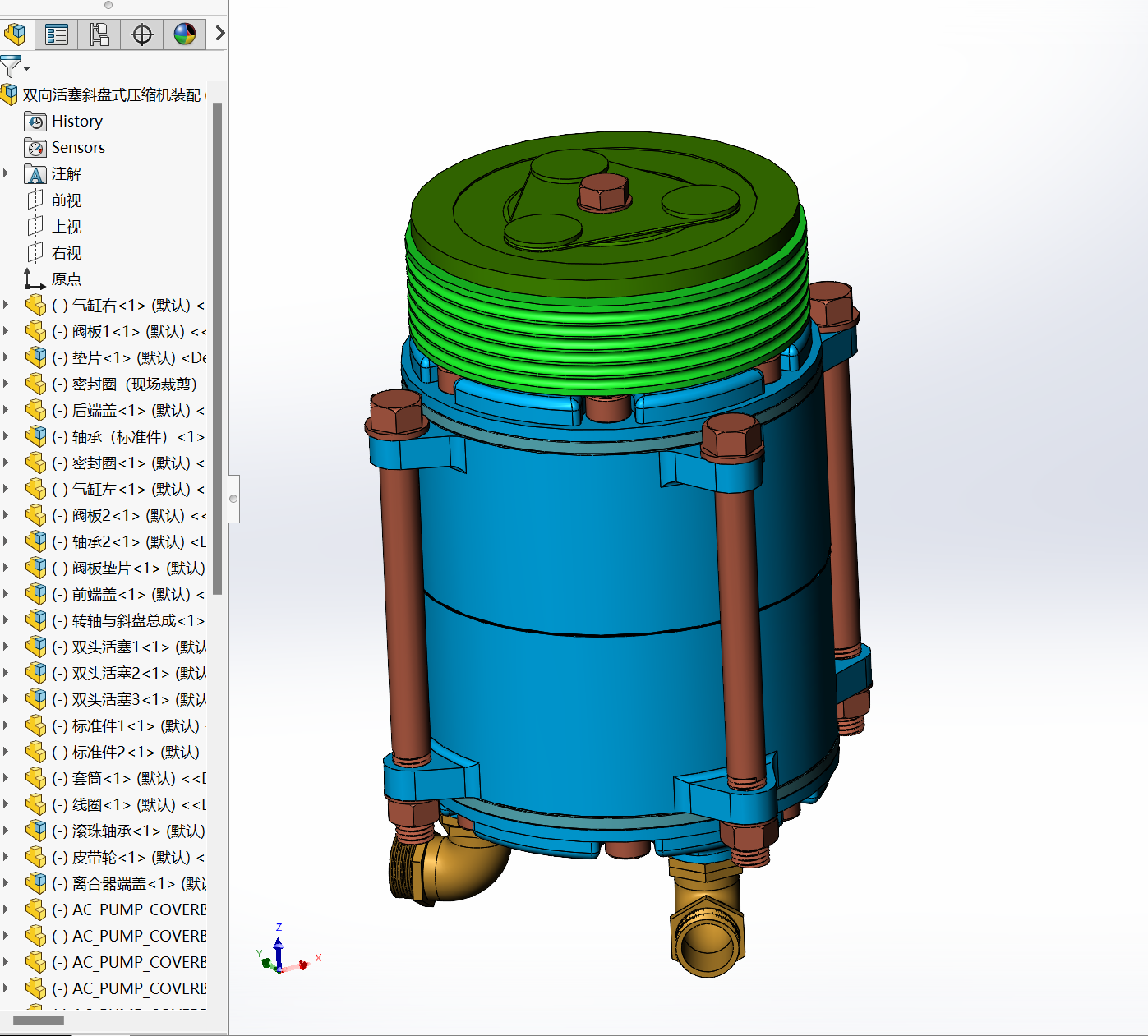The width and height of the screenshot is (1148, 1036).
Task: Select the 前视 plane icon
Action: (x=35, y=200)
